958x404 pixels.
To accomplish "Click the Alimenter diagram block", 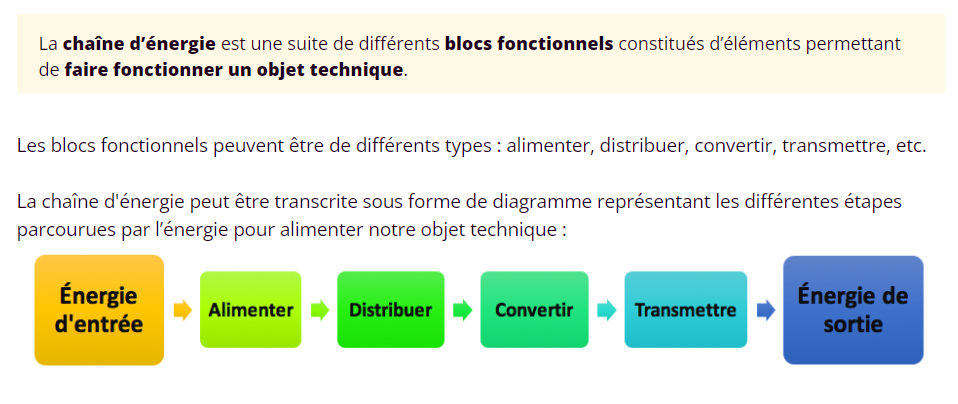I will (250, 310).
